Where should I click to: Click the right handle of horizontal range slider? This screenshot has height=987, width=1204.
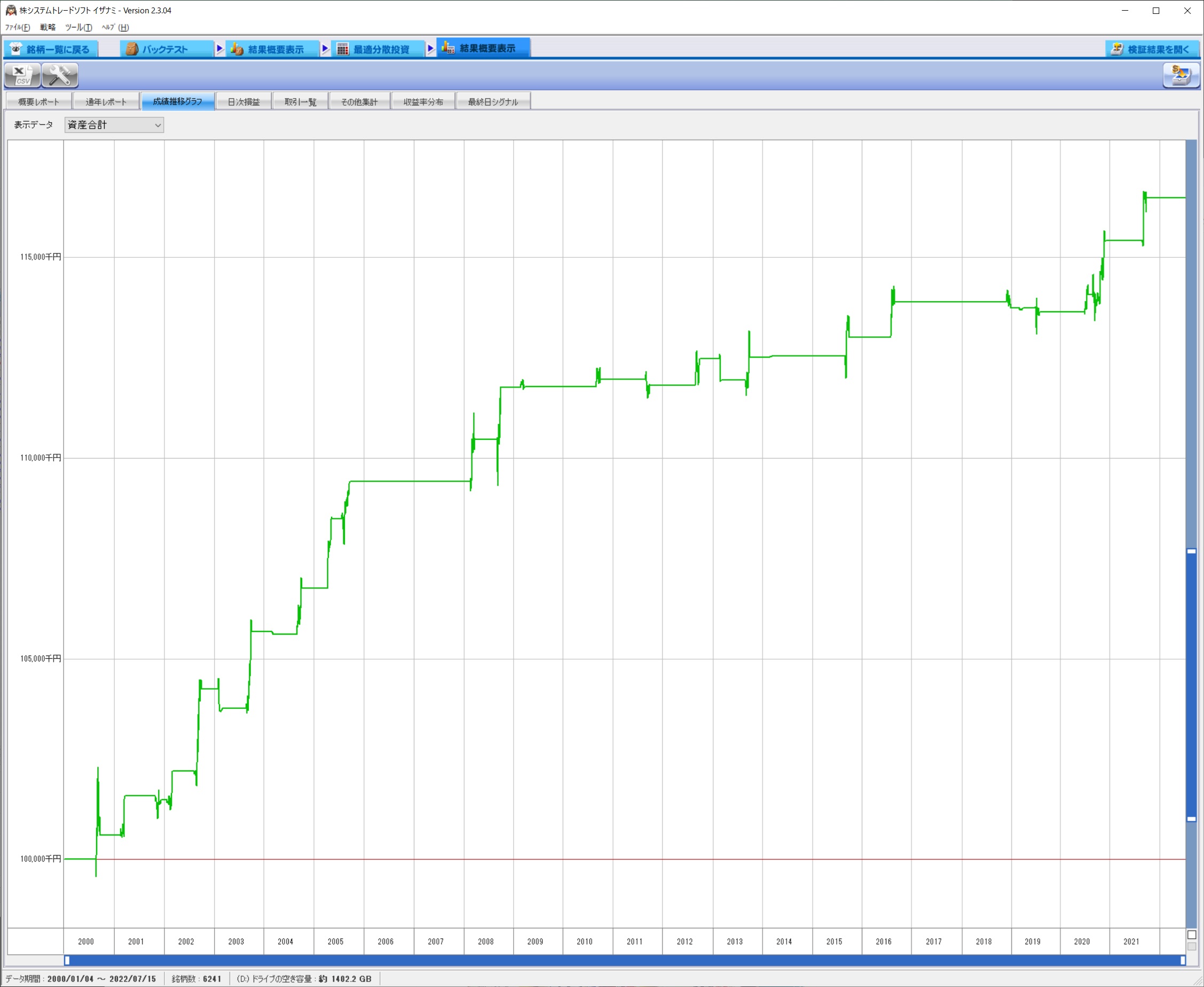click(1183, 960)
